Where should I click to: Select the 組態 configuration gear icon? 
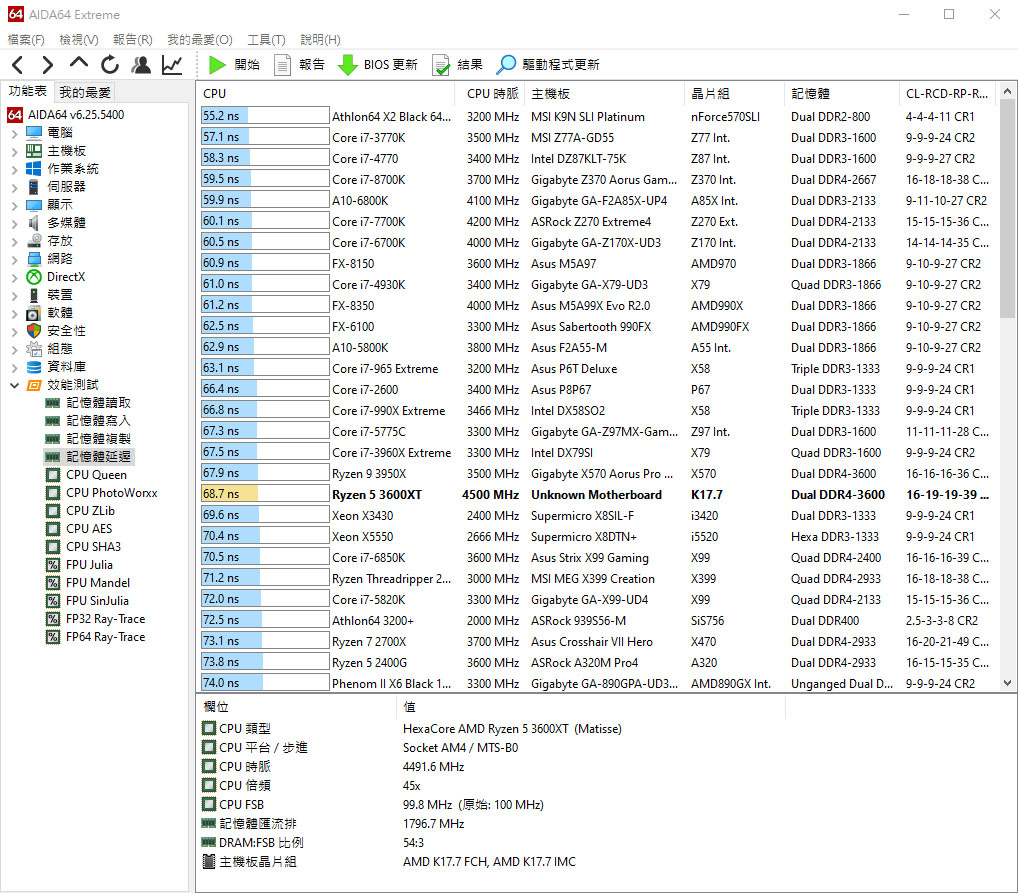[x=34, y=349]
